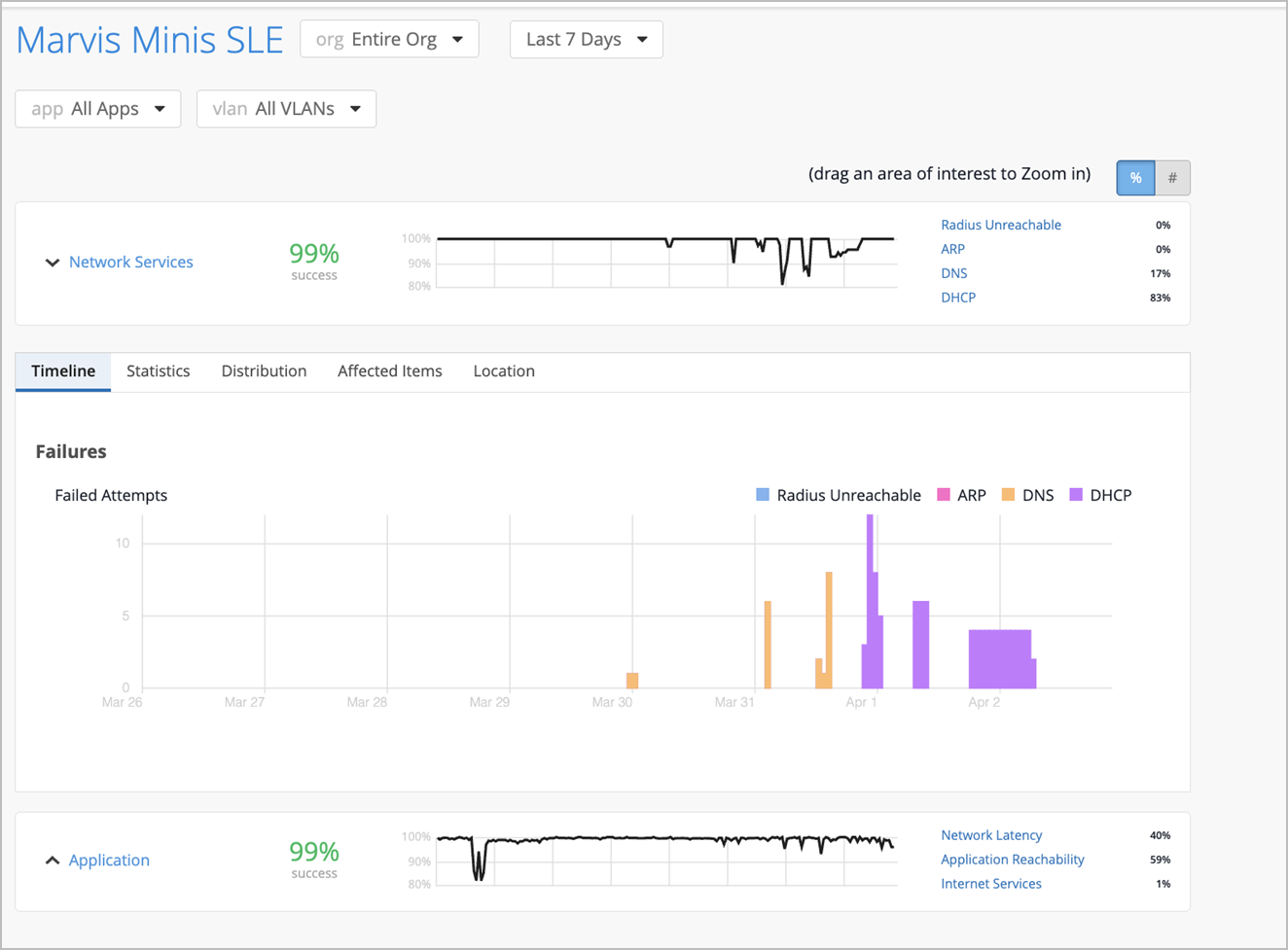Click the tallest DHCP bar near Apr 1

coord(870,601)
